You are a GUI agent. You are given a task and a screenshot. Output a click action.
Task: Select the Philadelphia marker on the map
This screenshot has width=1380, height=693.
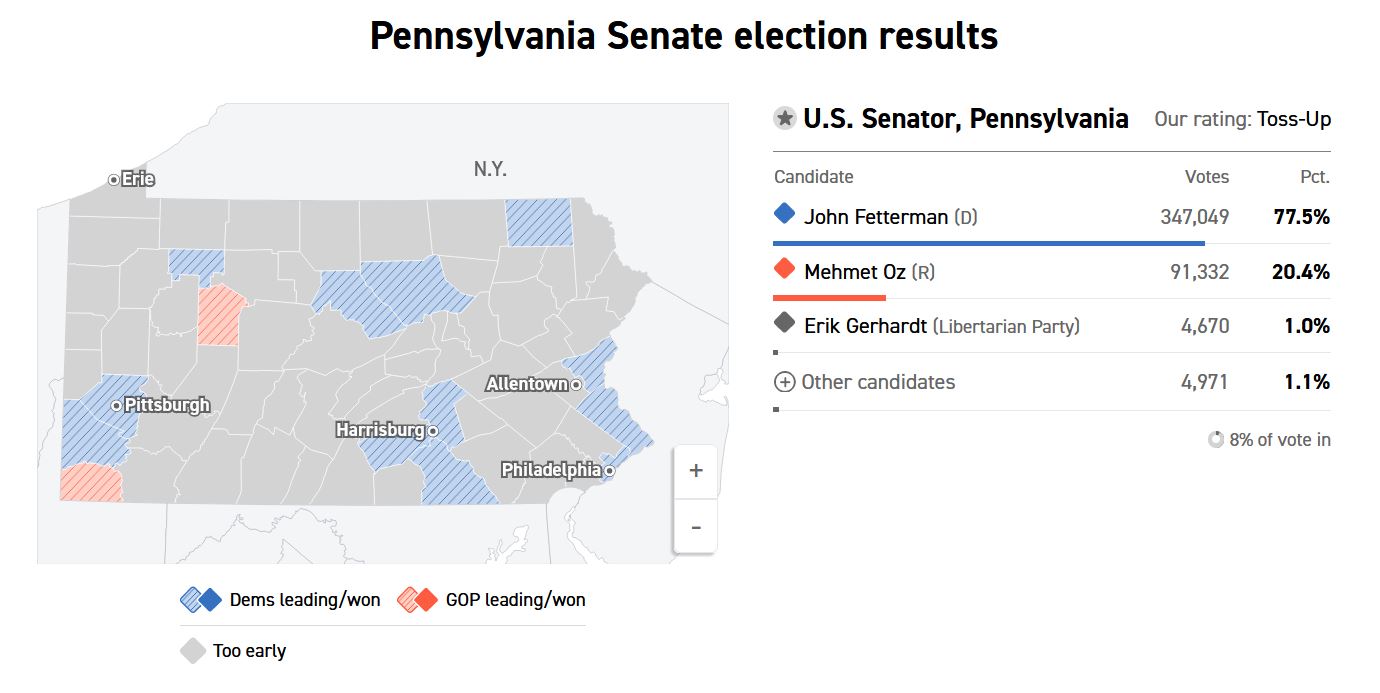[x=607, y=470]
